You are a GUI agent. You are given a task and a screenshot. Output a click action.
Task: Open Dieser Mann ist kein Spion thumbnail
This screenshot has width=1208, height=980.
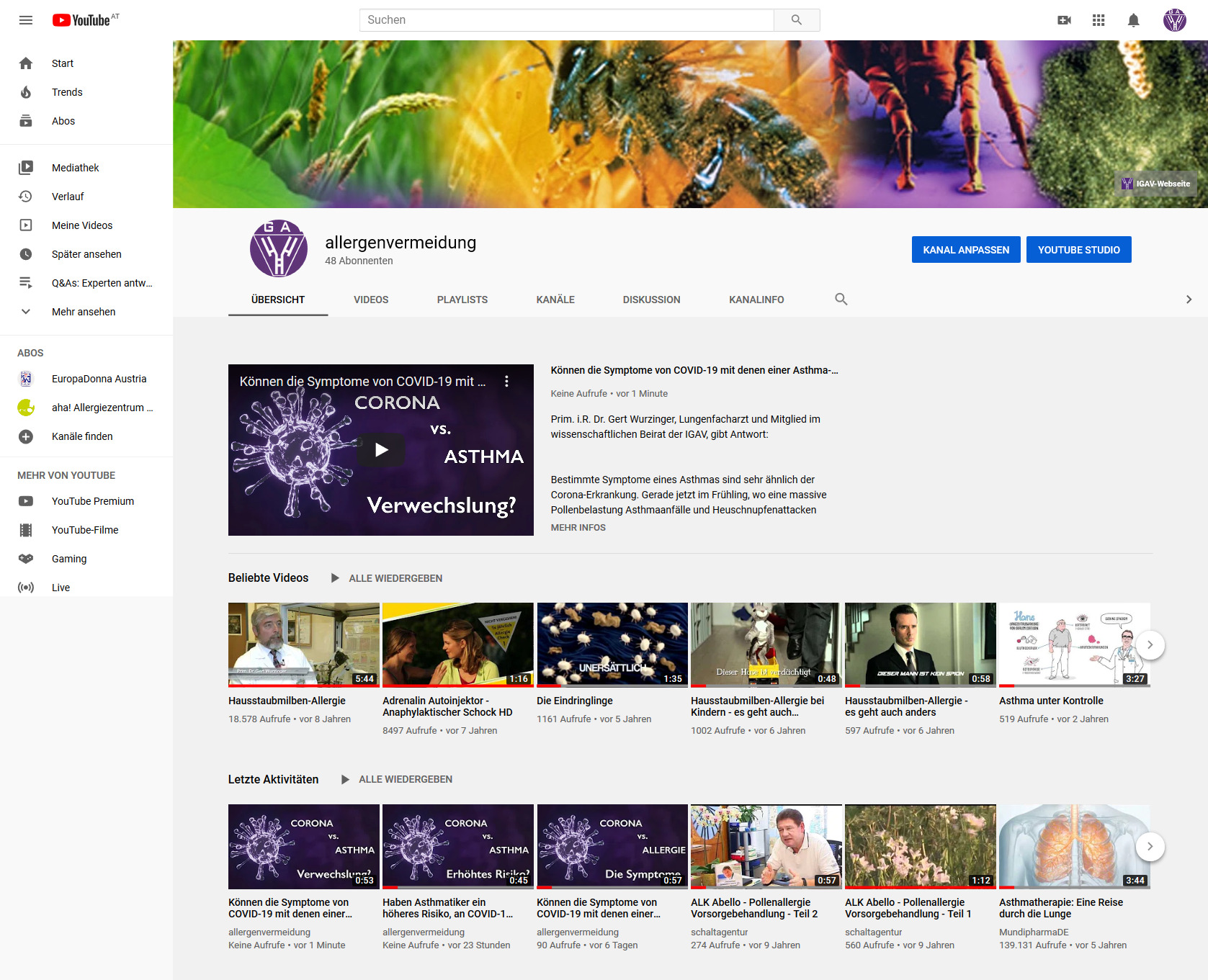(x=921, y=644)
